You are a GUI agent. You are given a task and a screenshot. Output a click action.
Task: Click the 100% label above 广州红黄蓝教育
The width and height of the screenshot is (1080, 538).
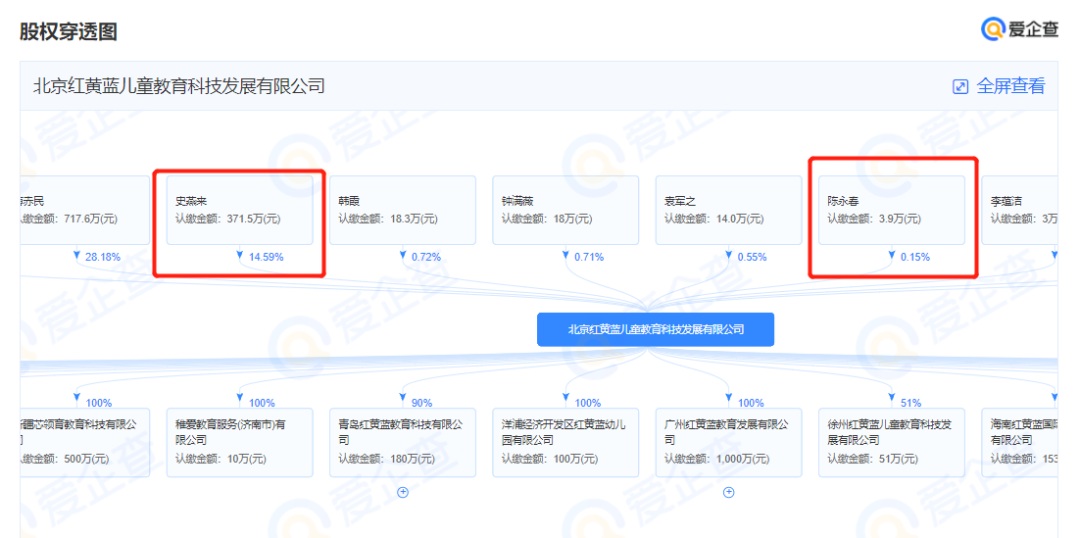(x=750, y=403)
